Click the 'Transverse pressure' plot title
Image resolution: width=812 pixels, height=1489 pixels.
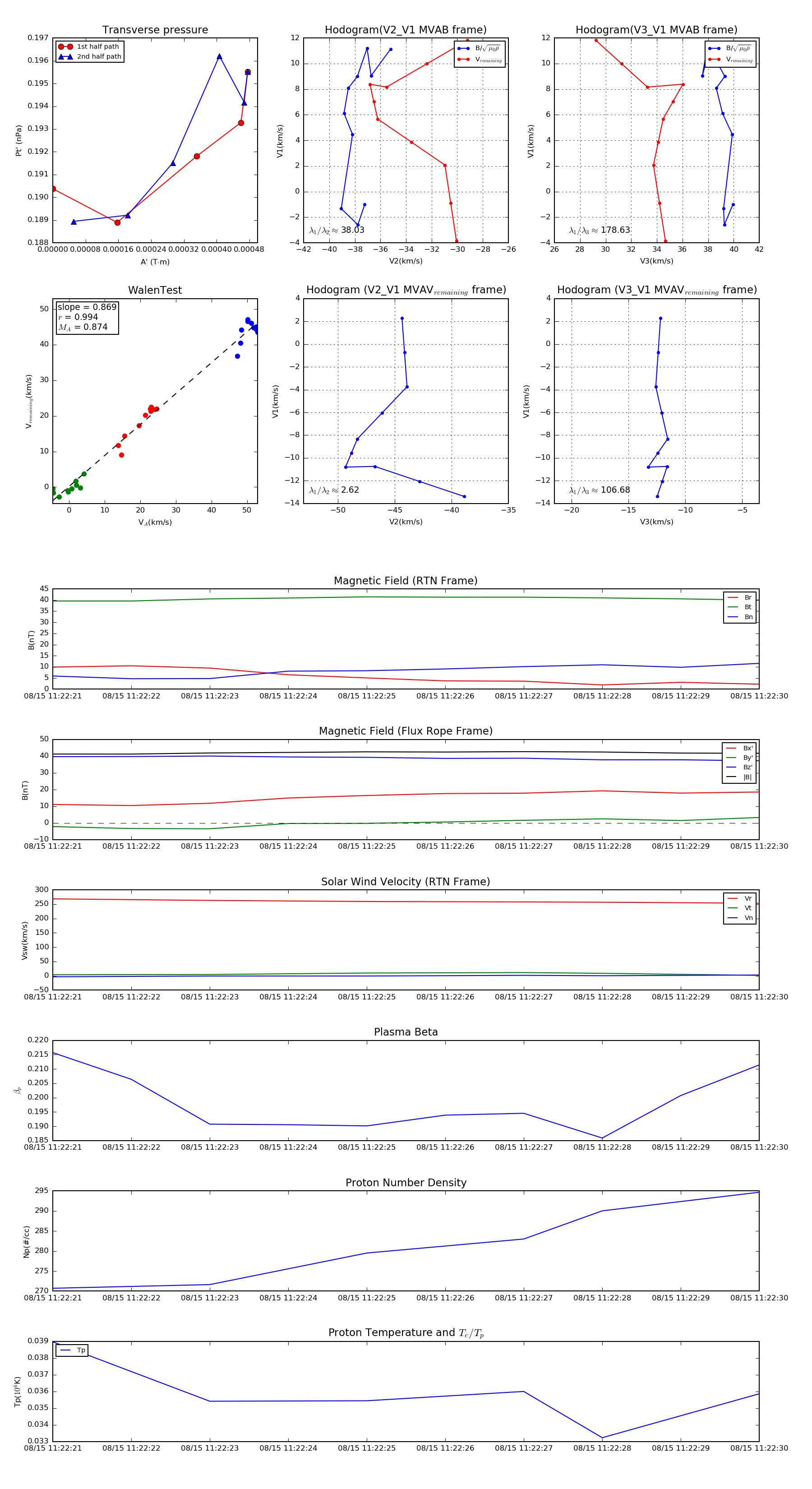point(155,30)
